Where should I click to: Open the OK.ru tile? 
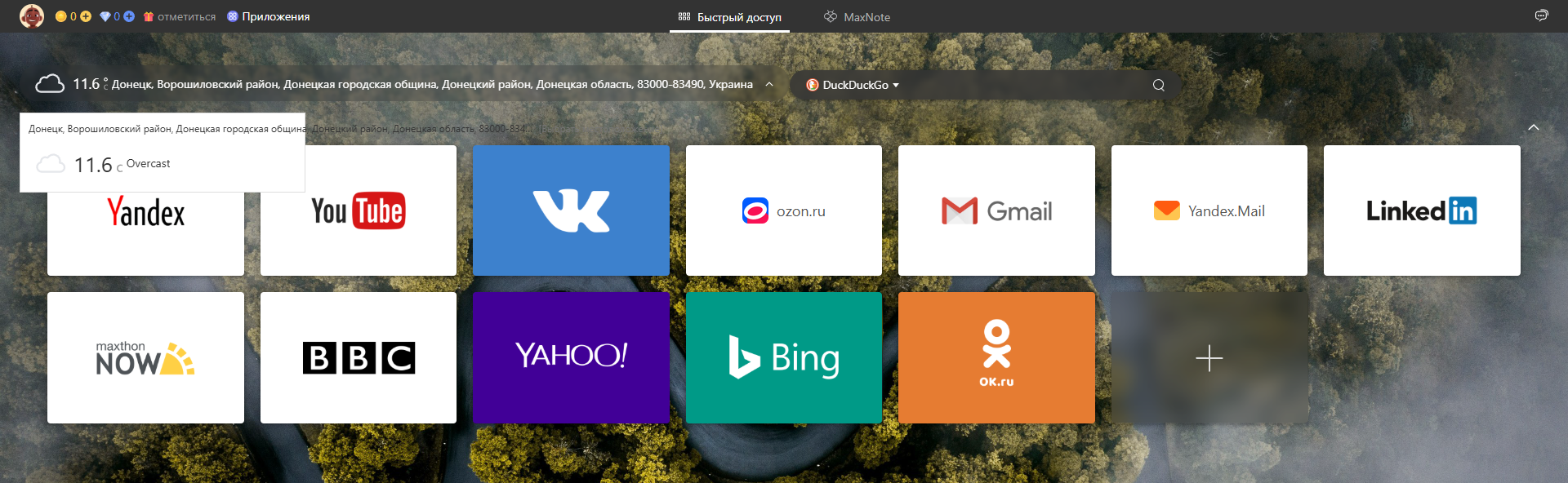pyautogui.click(x=996, y=358)
